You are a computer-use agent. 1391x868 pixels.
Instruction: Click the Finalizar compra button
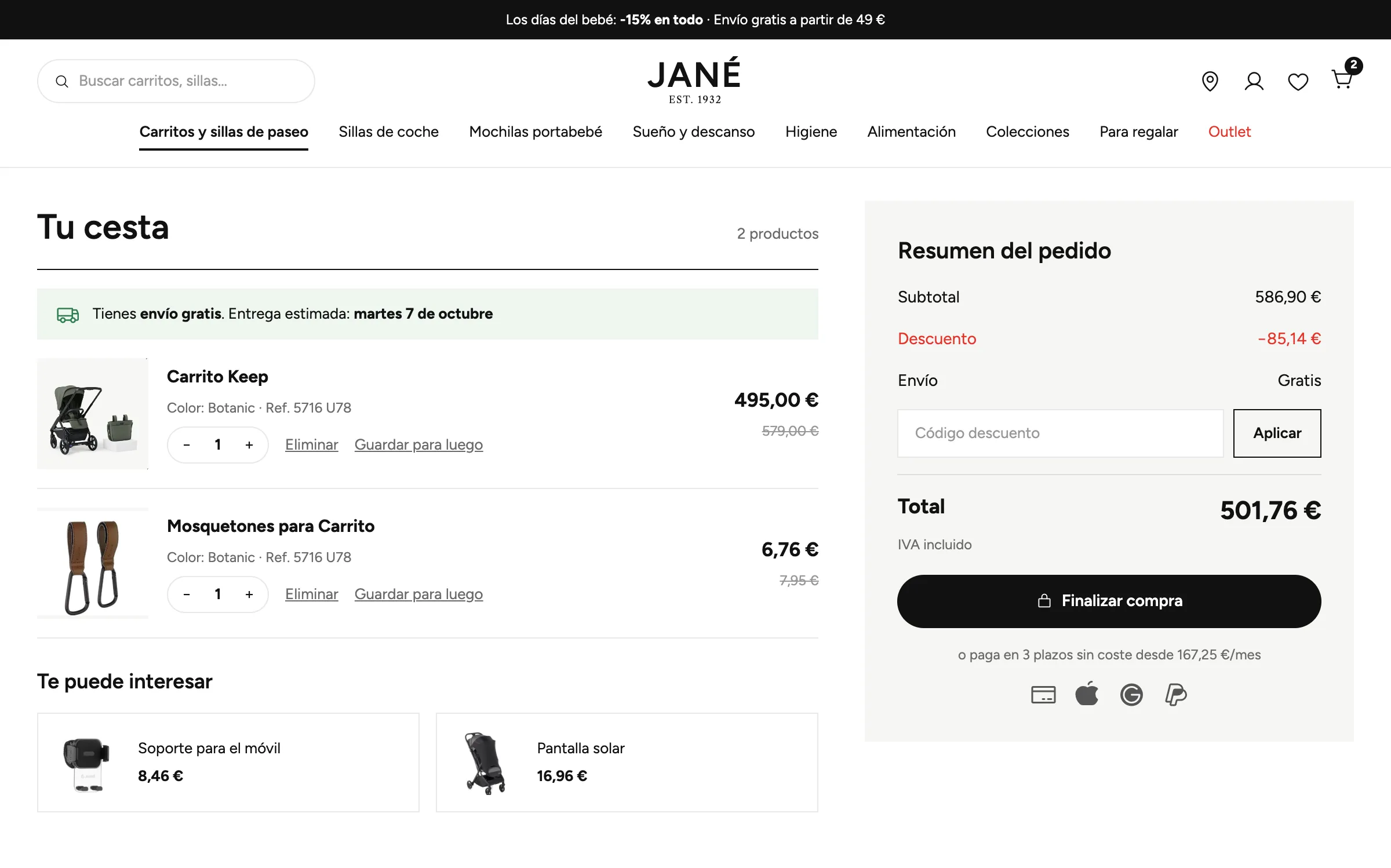[x=1109, y=601]
